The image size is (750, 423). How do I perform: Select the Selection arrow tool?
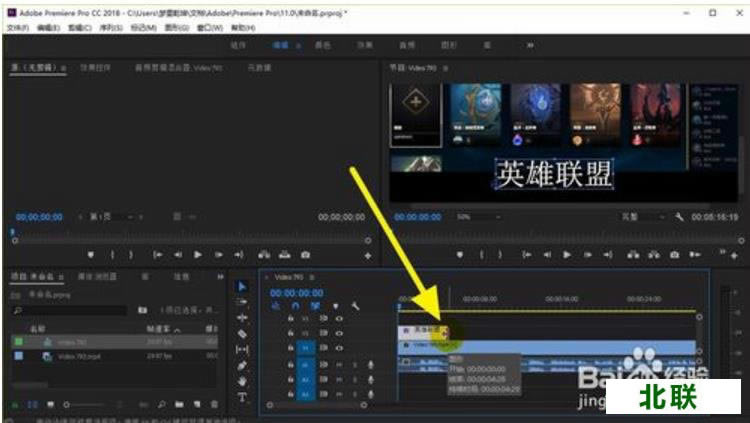click(x=242, y=286)
